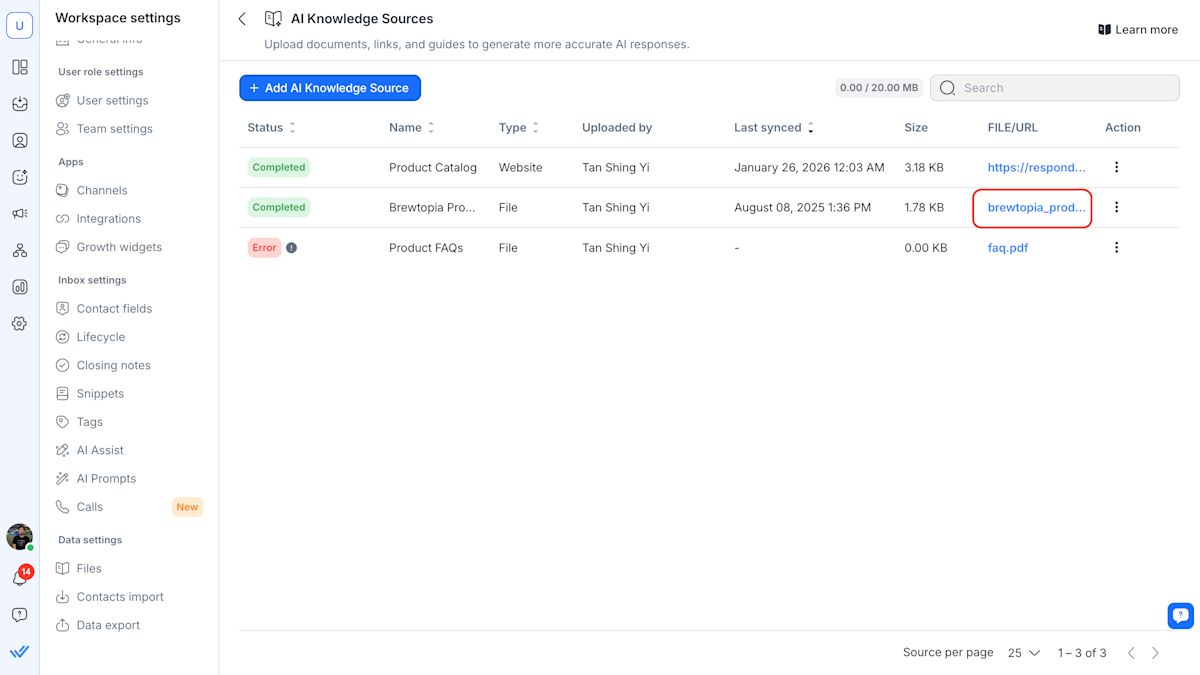
Task: Sort the table by Name column
Action: coord(431,128)
